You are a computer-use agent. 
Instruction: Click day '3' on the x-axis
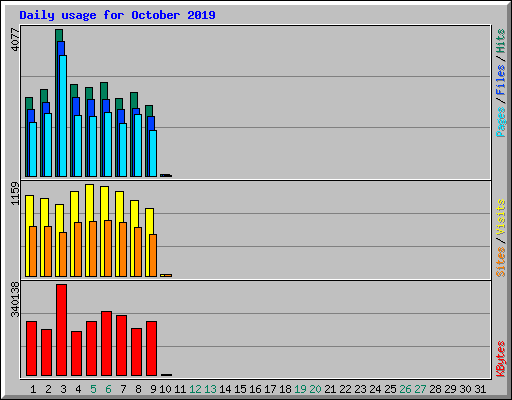click(x=63, y=389)
